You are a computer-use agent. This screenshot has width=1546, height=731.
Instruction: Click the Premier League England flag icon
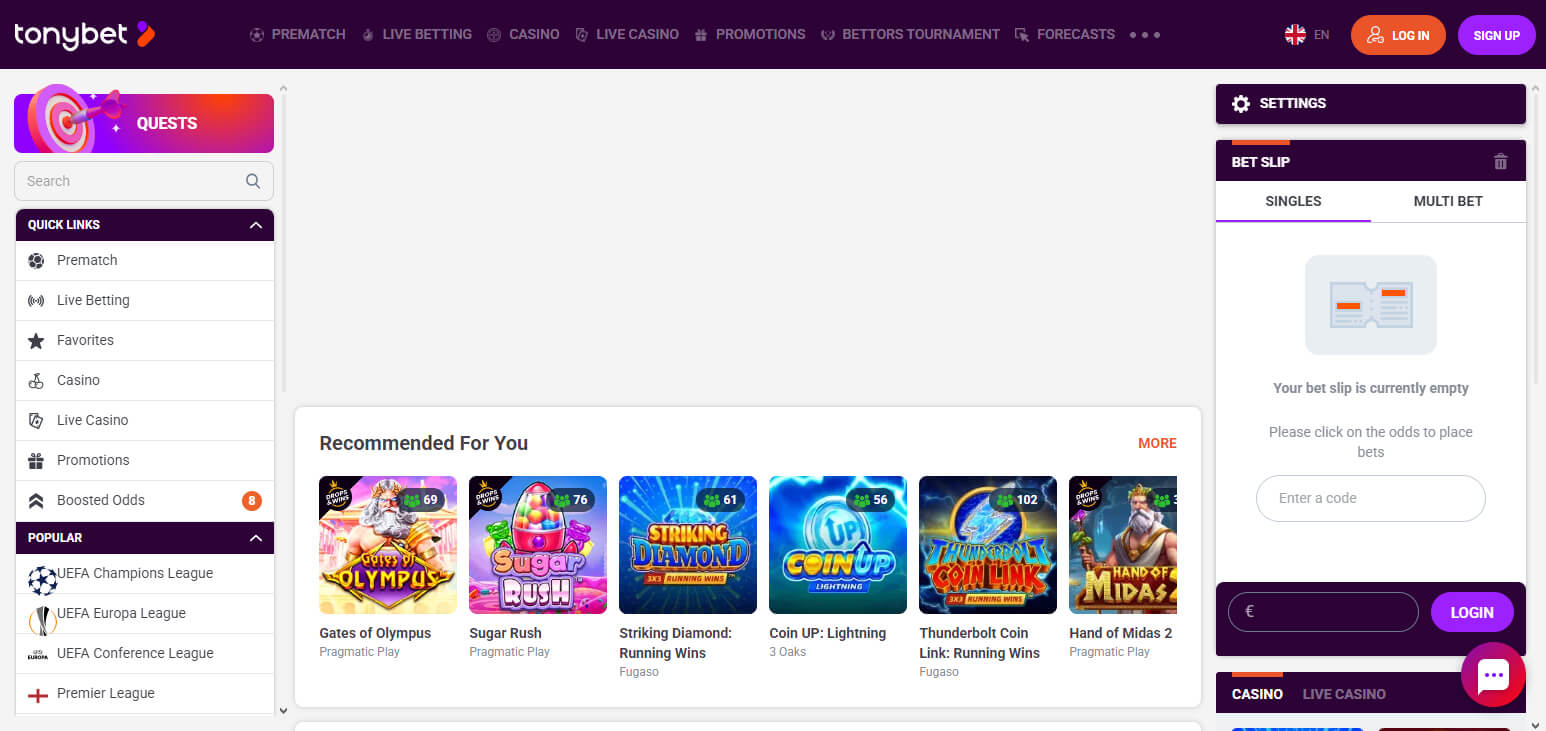pos(38,695)
